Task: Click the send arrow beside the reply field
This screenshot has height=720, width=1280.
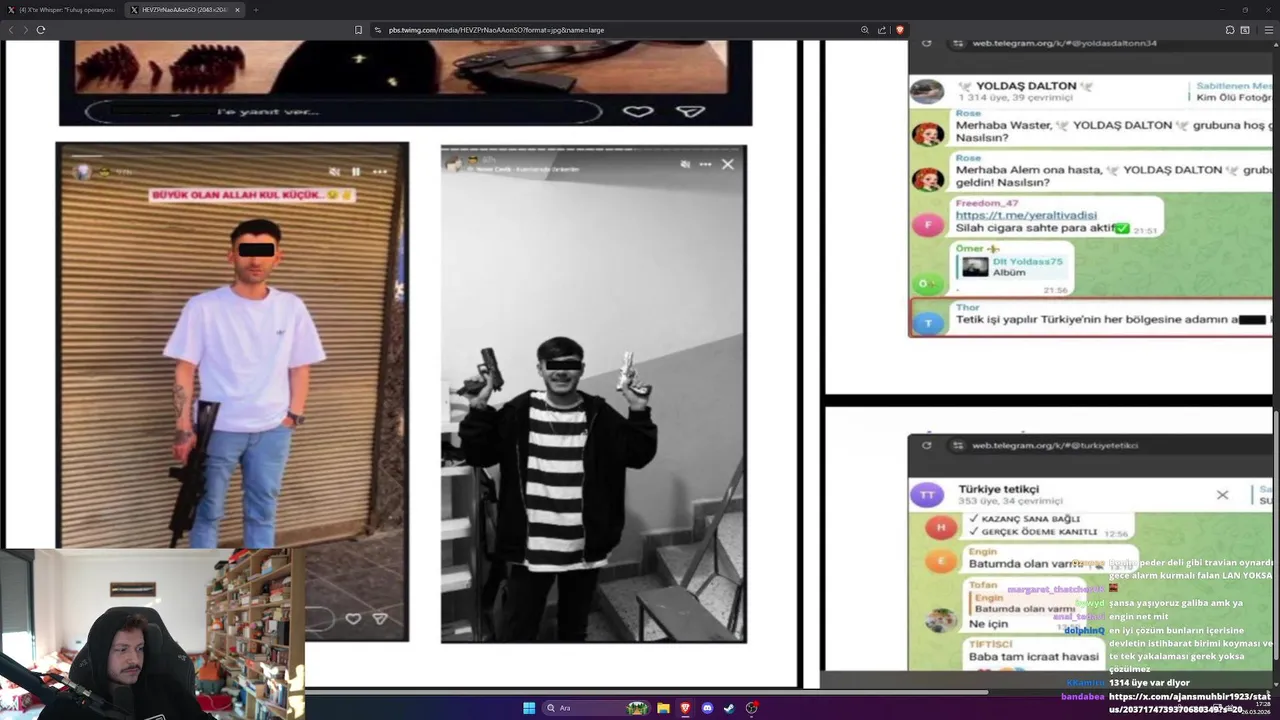Action: click(x=691, y=111)
